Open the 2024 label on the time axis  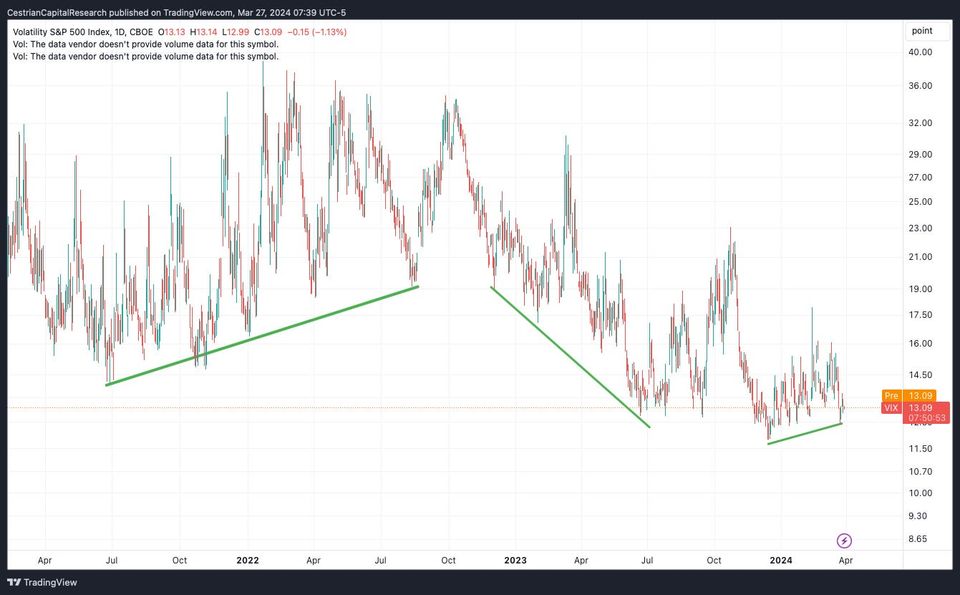pyautogui.click(x=780, y=560)
